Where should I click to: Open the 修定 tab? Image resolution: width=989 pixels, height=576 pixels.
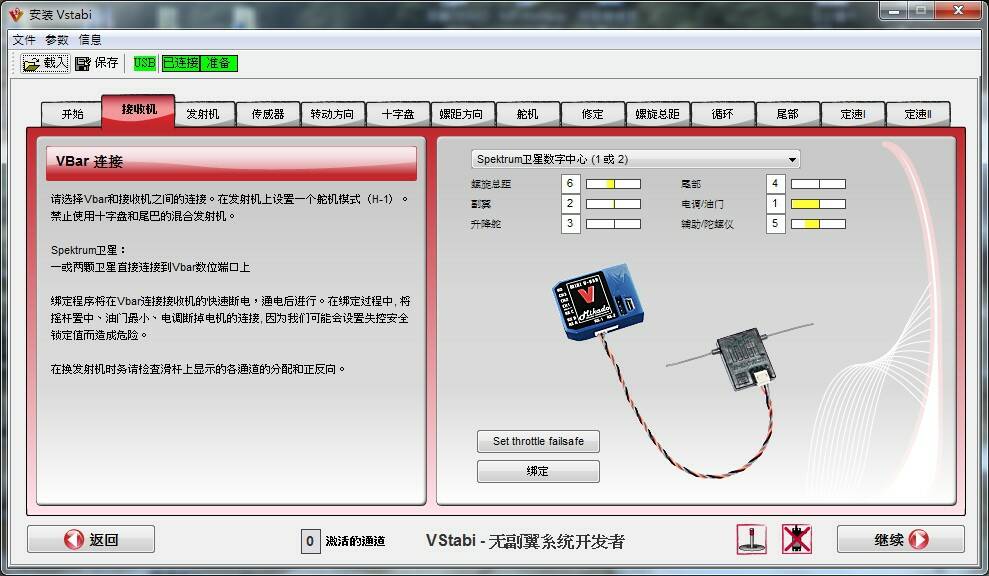point(592,114)
